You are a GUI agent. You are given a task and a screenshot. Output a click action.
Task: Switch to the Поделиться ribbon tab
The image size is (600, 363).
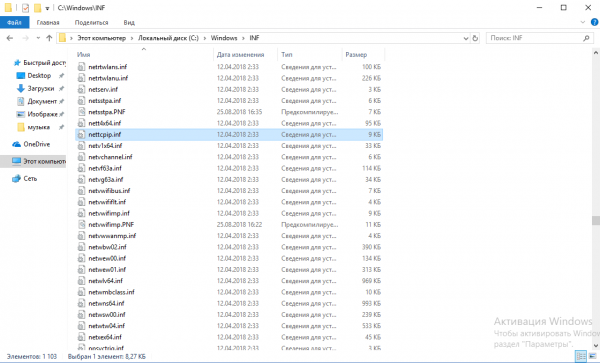coord(91,23)
